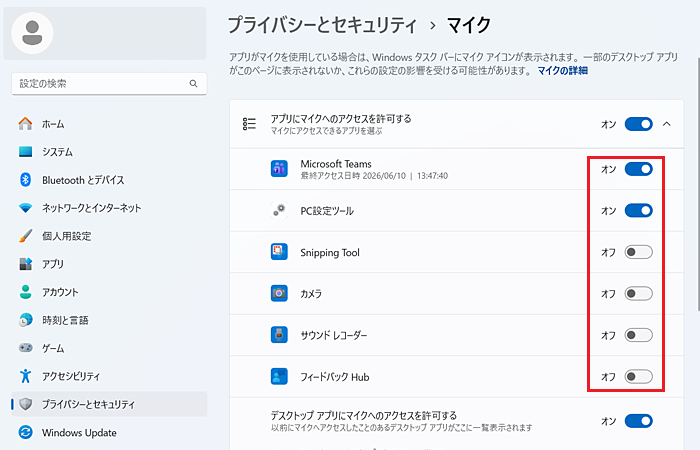Click the Home house icon
Viewport: 700px width, 450px height.
(25, 124)
